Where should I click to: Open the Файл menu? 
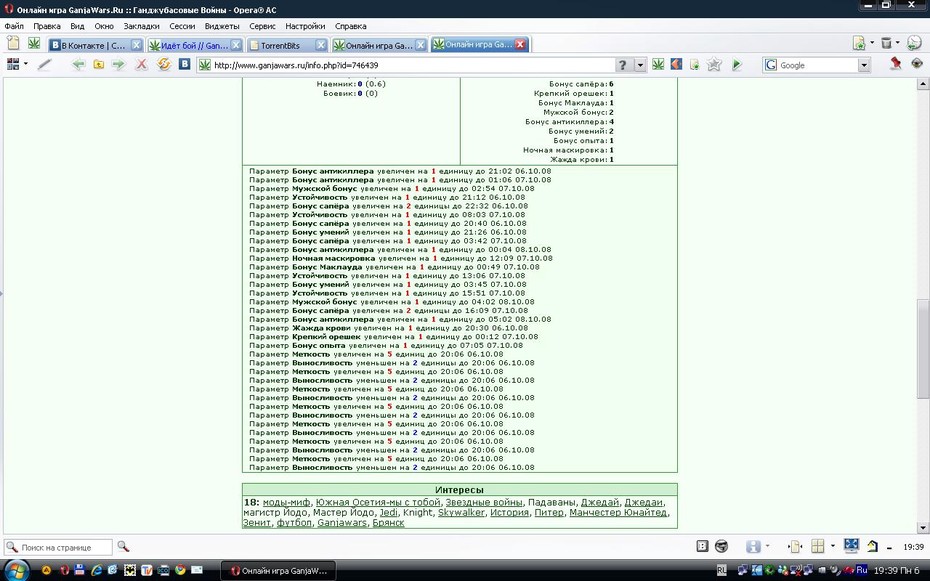14,26
